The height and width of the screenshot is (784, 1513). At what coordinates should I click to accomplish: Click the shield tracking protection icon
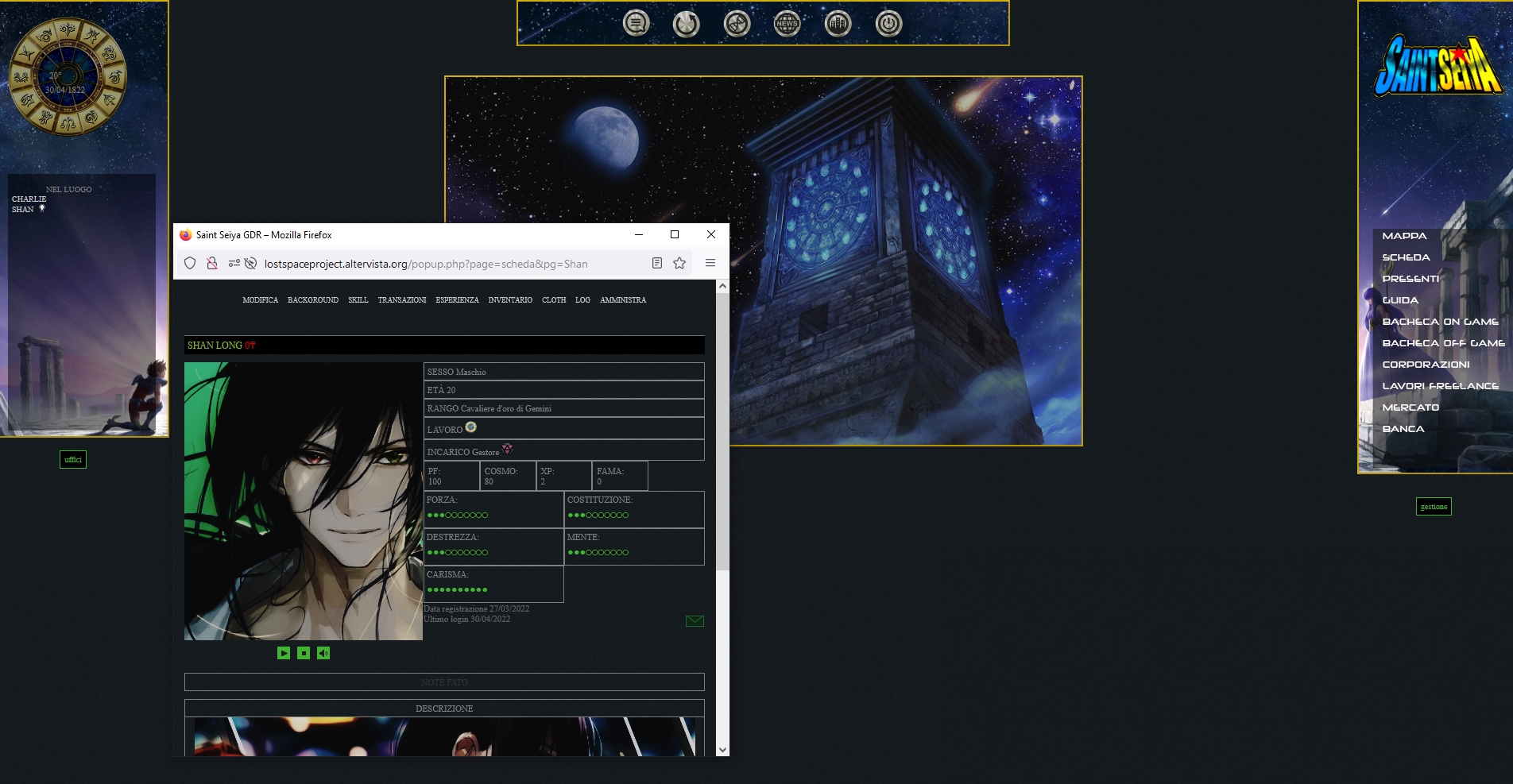190,264
